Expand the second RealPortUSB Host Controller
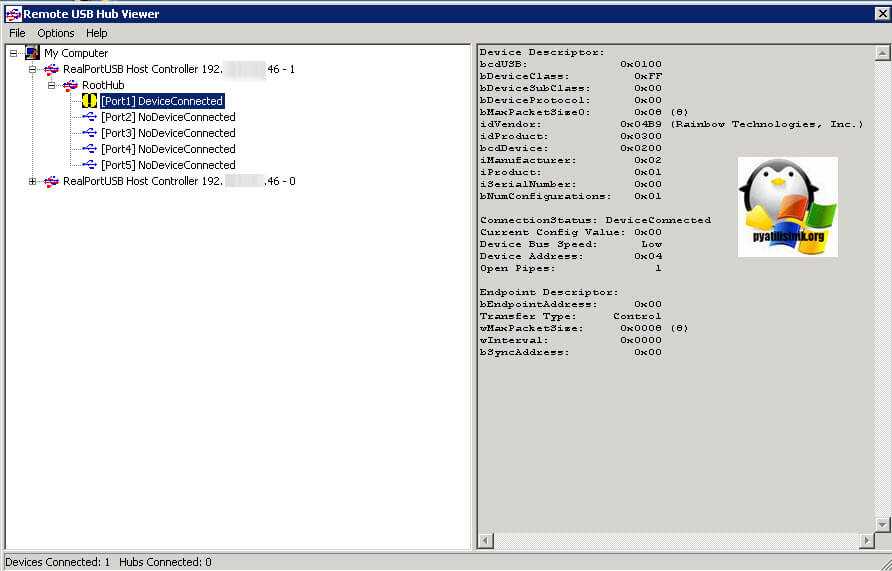The height and width of the screenshot is (571, 892). tap(32, 181)
